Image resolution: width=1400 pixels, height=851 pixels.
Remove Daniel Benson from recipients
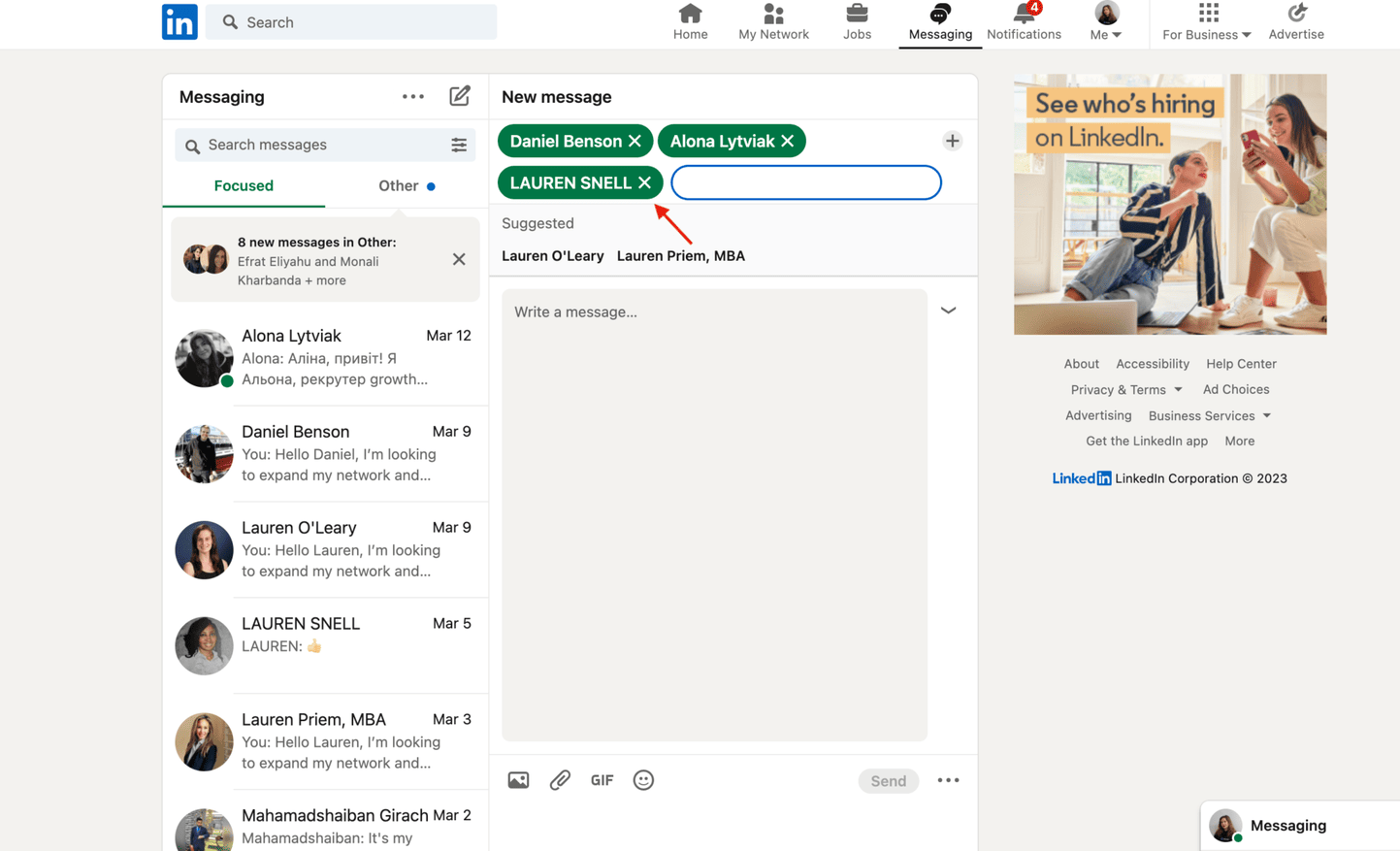(x=635, y=141)
